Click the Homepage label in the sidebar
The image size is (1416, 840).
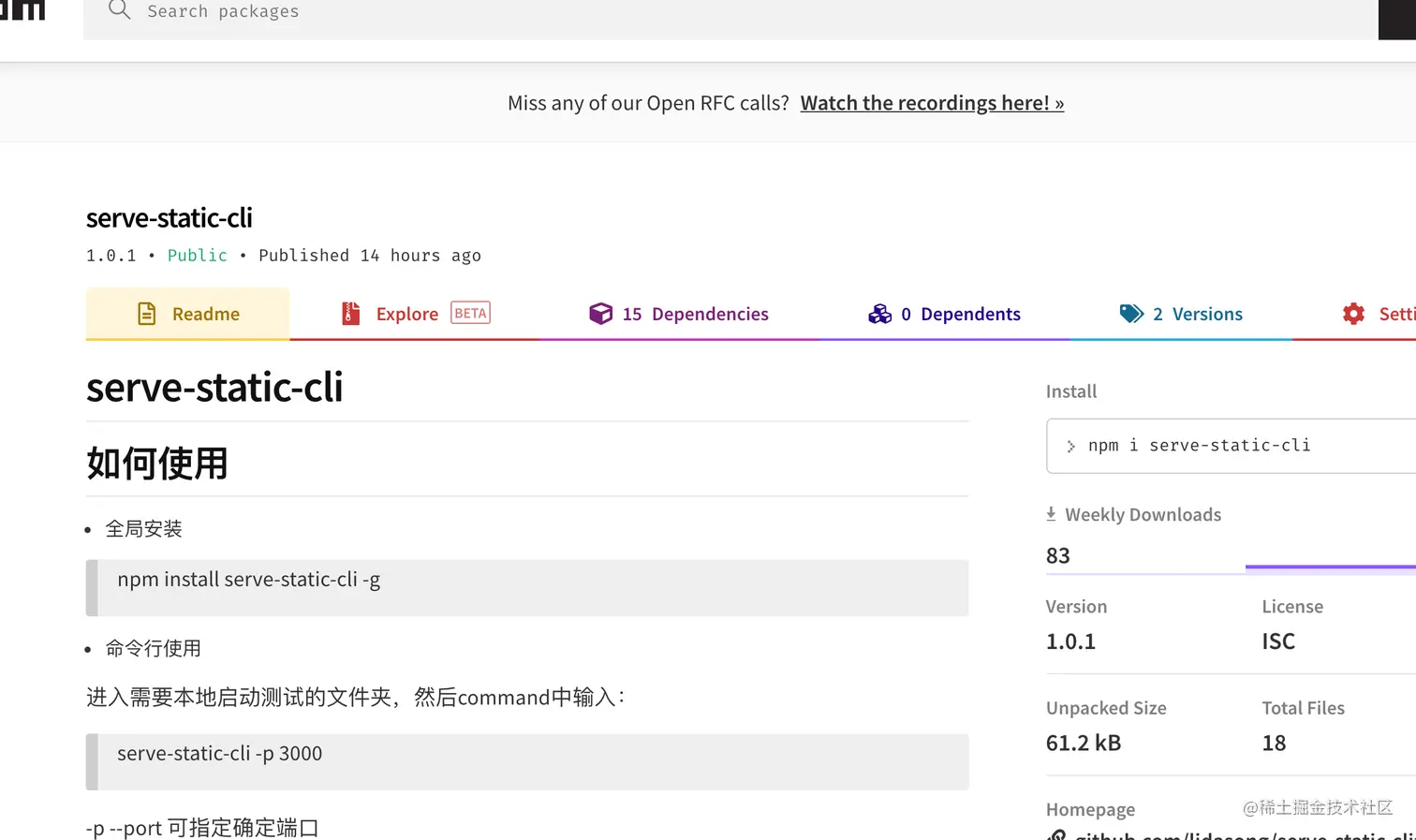[x=1091, y=809]
